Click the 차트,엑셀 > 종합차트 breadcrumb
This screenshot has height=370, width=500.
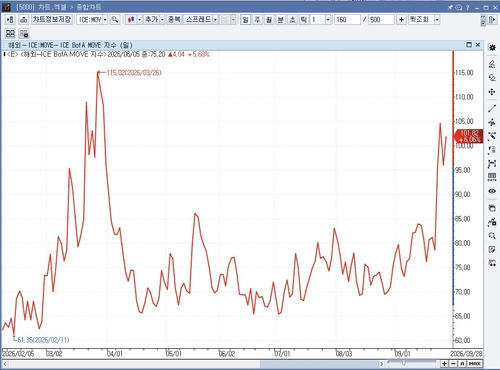[69, 7]
